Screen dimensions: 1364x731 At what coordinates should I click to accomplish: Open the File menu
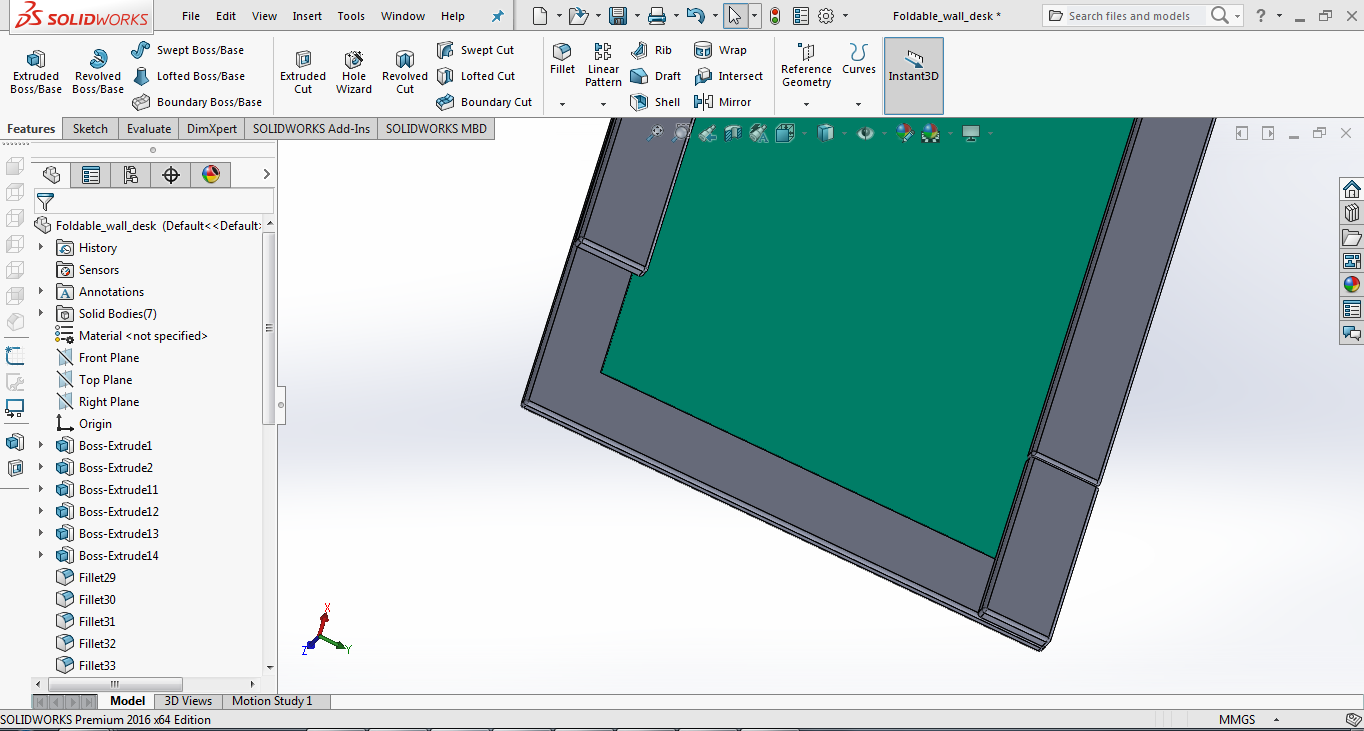coord(191,16)
